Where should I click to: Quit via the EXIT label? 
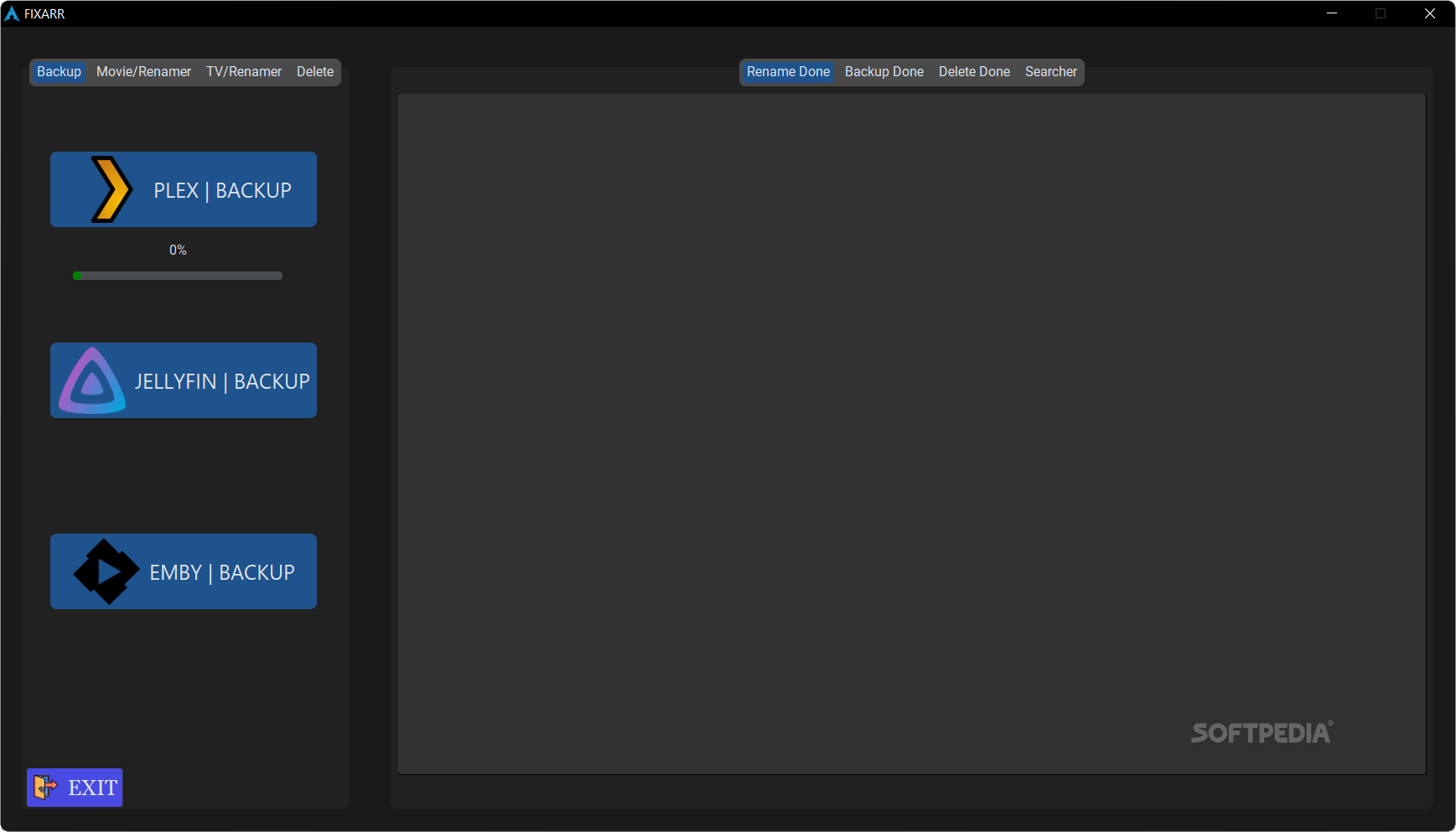coord(92,788)
